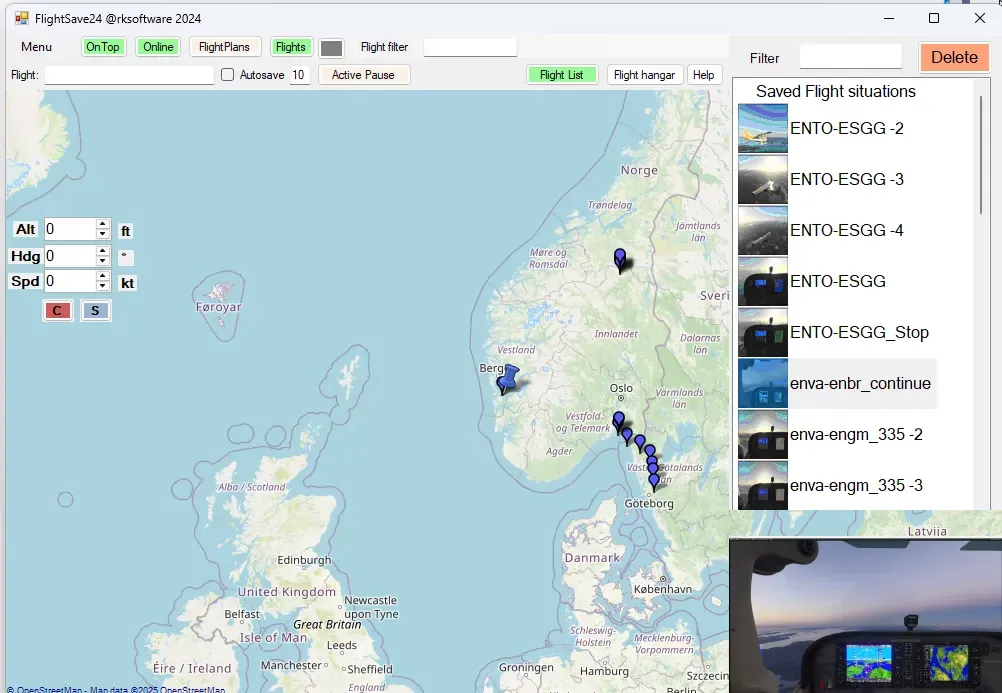Open the Menu item
Image resolution: width=1002 pixels, height=693 pixels.
coord(37,47)
